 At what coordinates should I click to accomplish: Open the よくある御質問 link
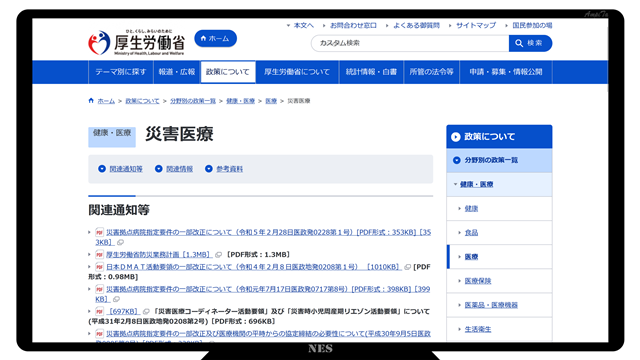click(416, 25)
